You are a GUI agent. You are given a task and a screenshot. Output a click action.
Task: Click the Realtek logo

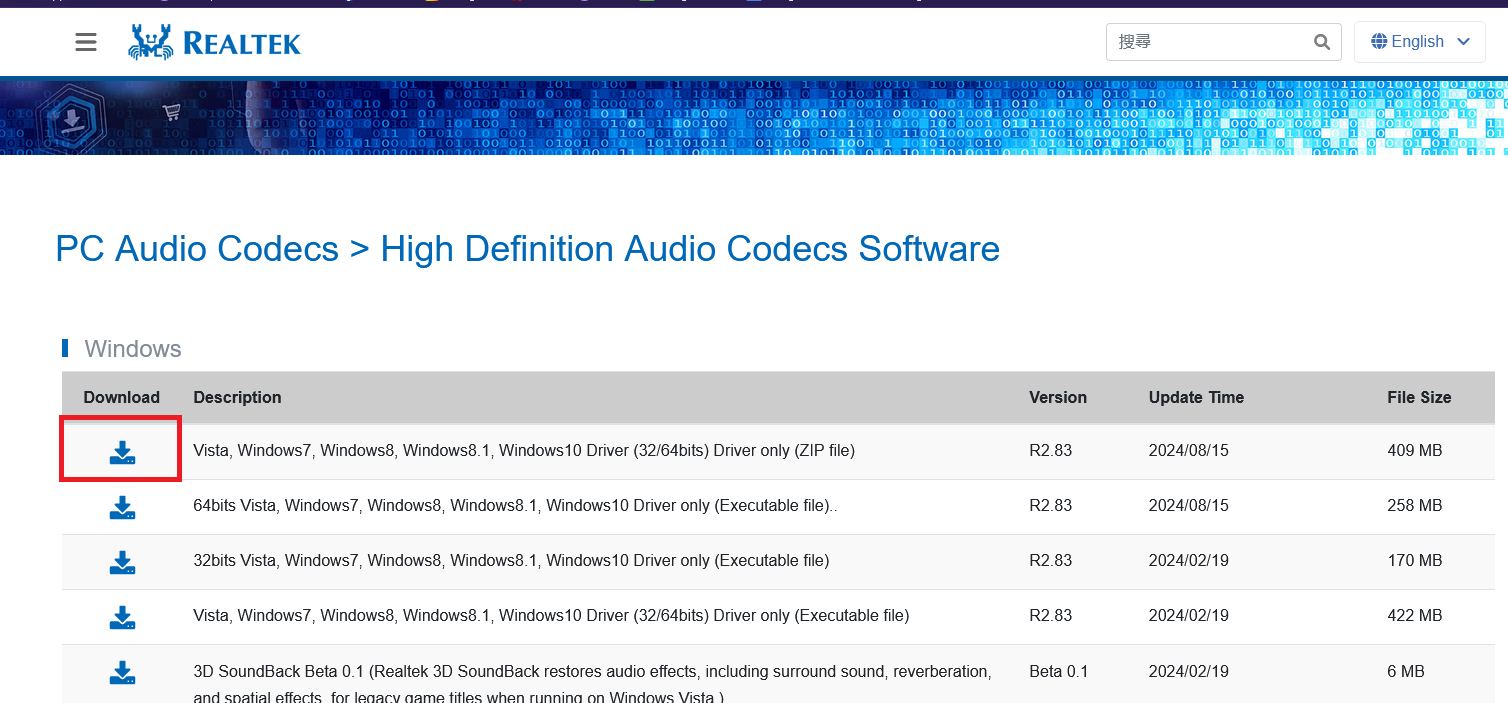pyautogui.click(x=215, y=42)
